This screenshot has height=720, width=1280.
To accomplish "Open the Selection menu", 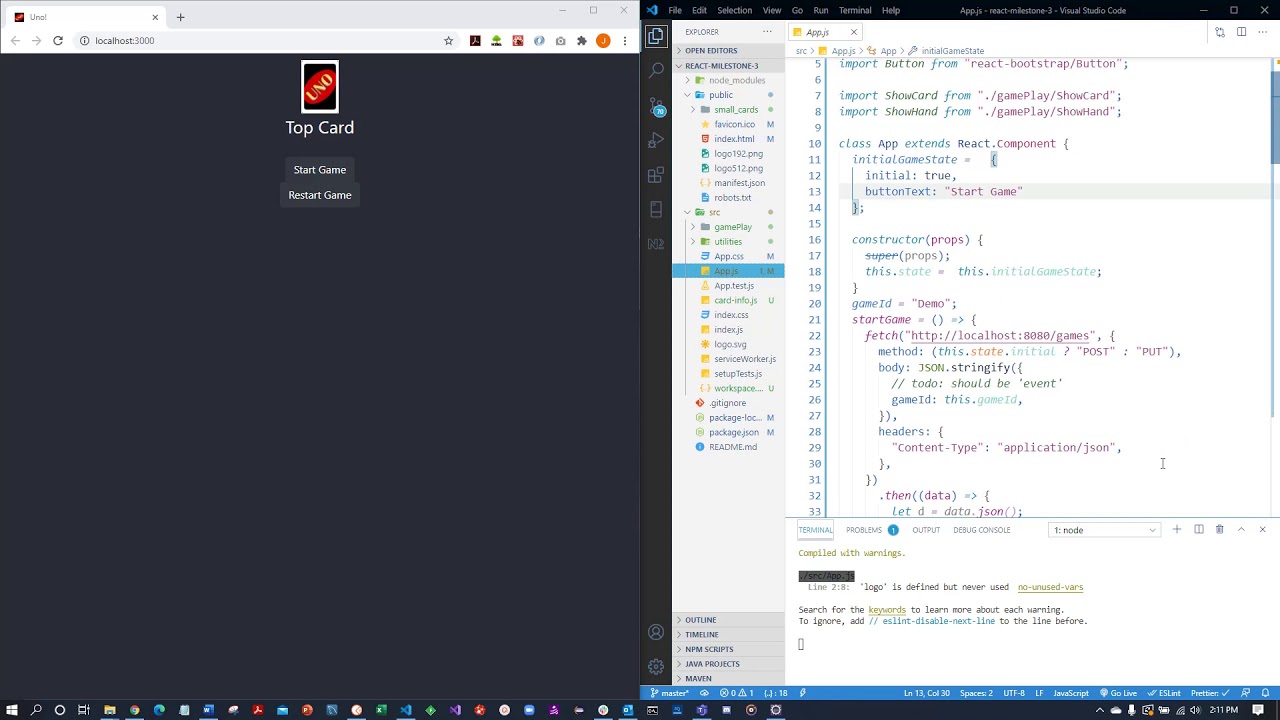I will [734, 10].
